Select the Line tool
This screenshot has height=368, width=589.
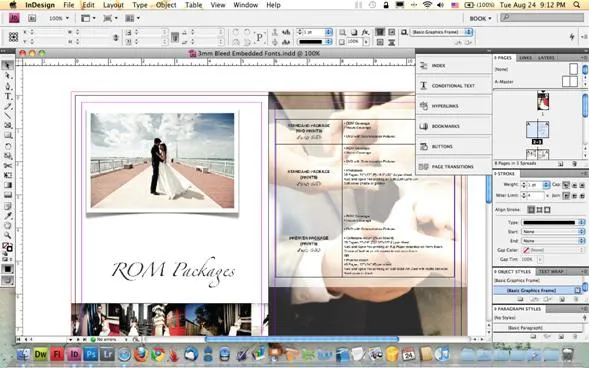[x=7, y=116]
